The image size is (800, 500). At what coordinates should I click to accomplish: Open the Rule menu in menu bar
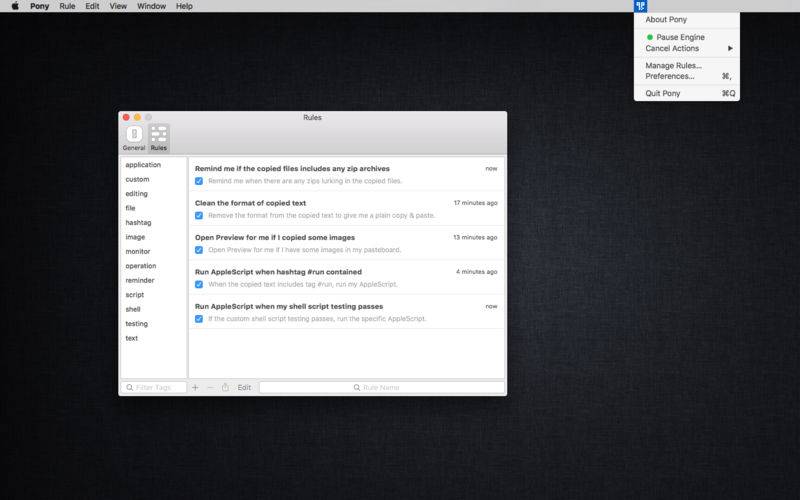(67, 6)
